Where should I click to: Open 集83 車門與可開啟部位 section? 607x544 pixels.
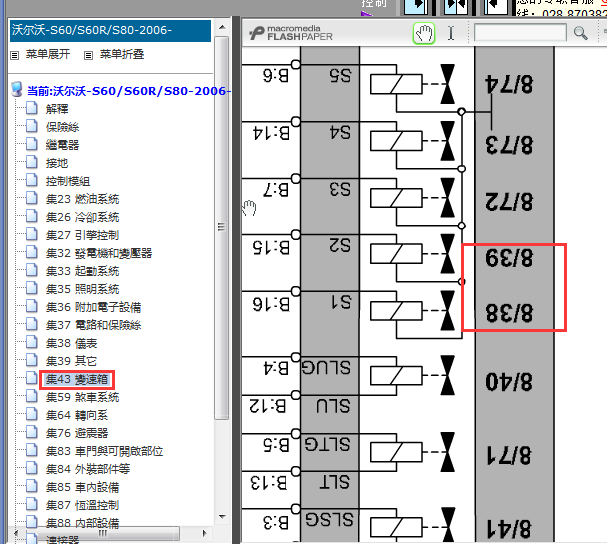coord(105,451)
